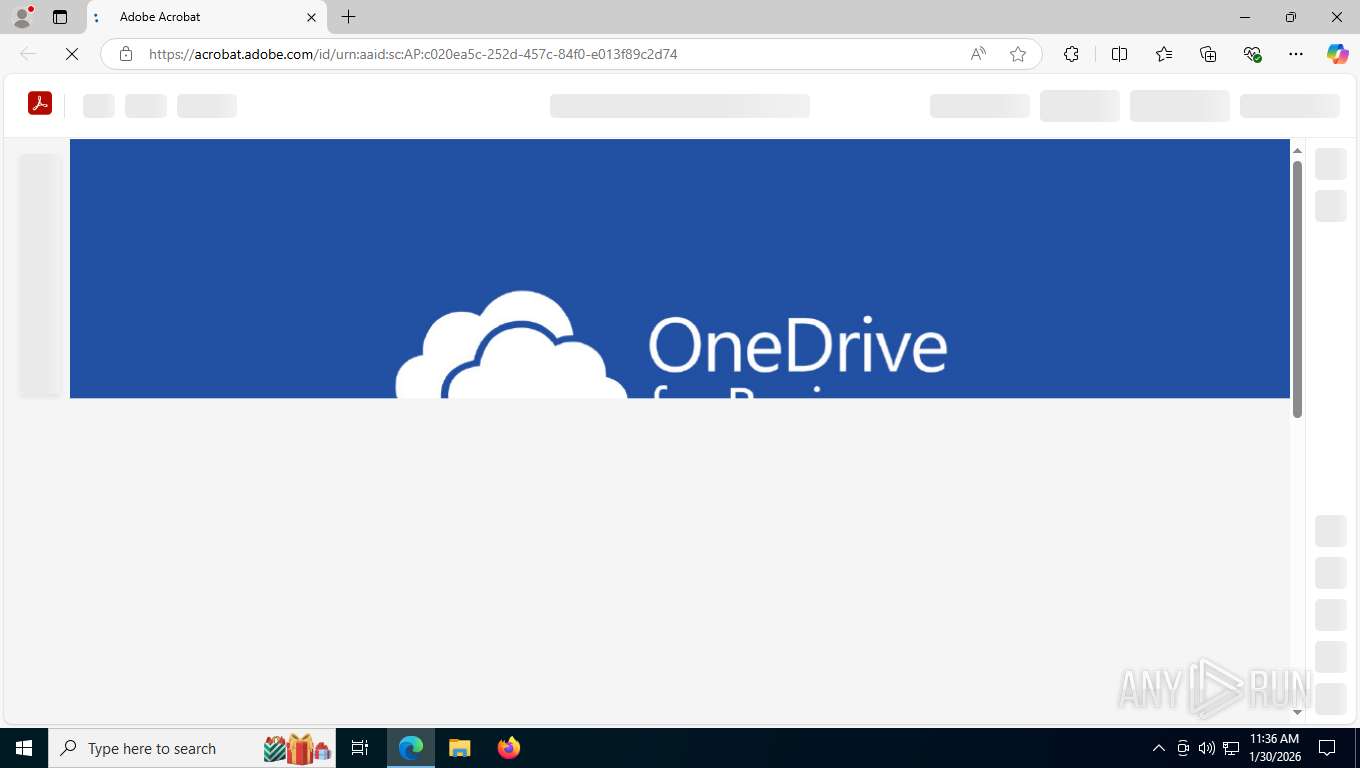Launch Firefox from taskbar

click(509, 748)
